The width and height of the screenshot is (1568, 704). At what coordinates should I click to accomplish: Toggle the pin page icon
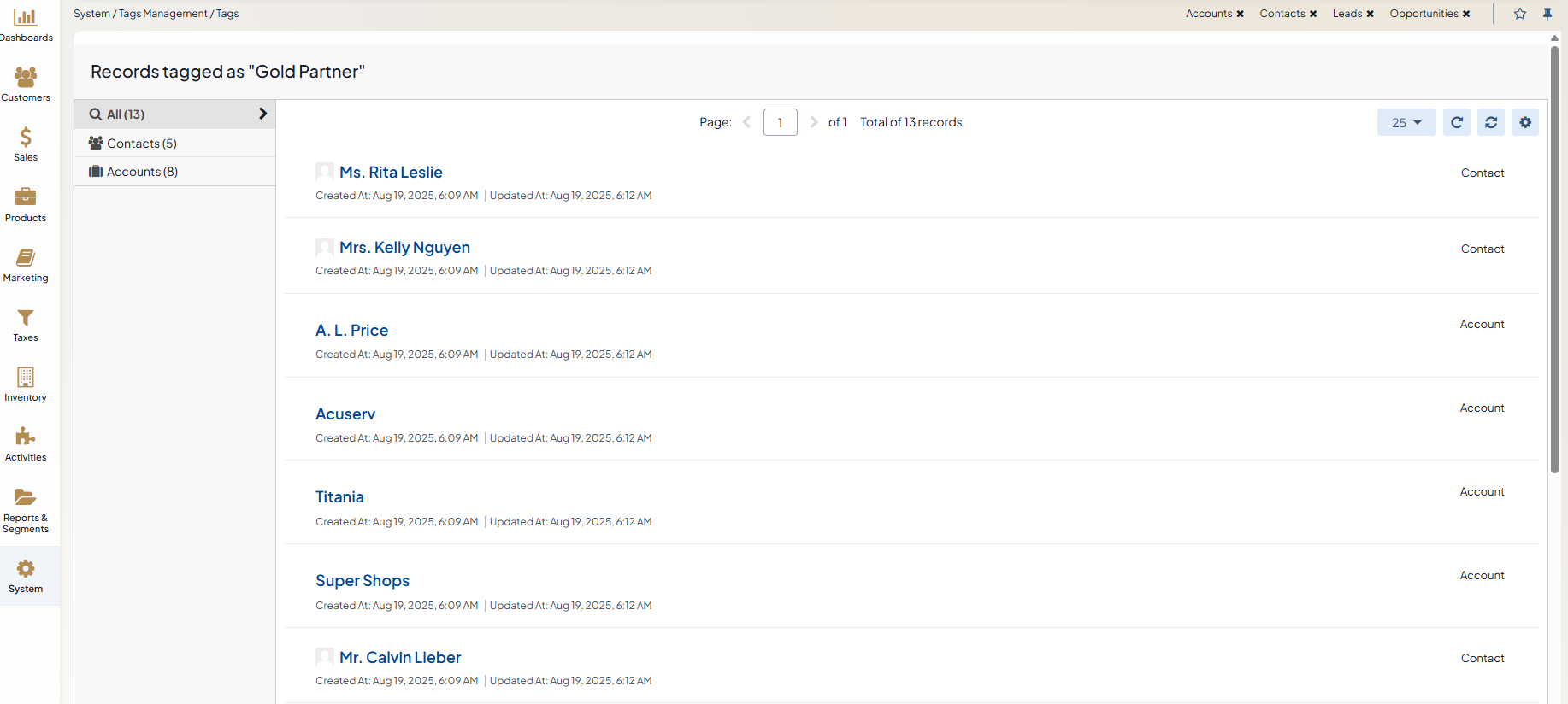[x=1547, y=14]
